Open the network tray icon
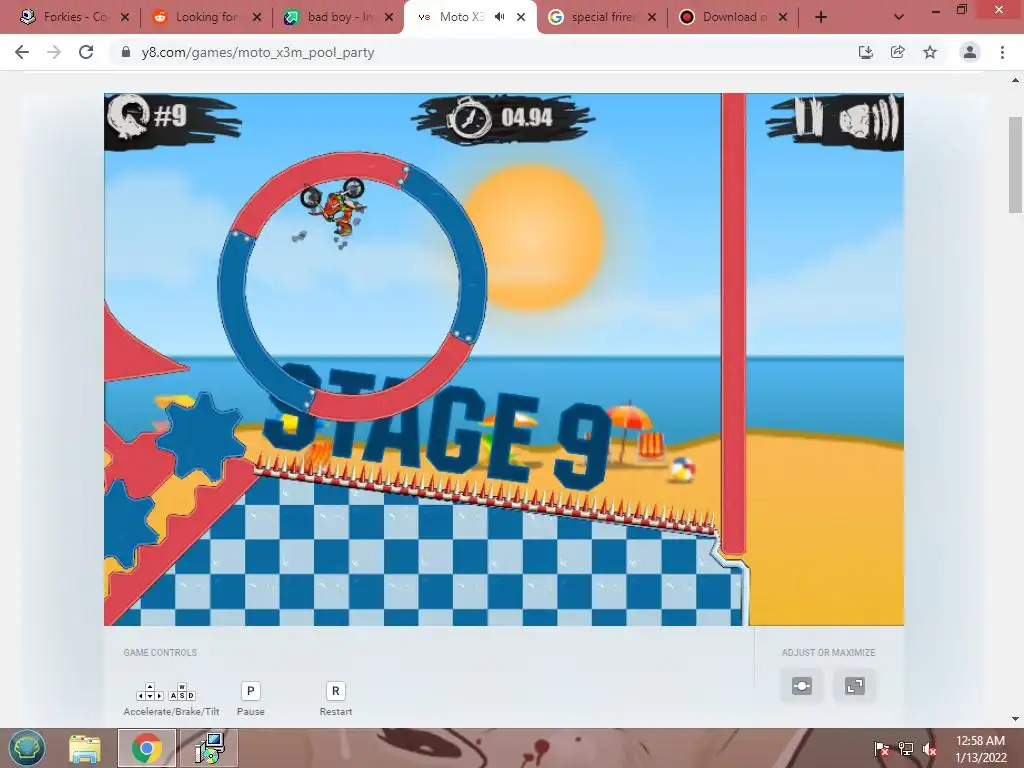Image resolution: width=1024 pixels, height=768 pixels. 905,748
